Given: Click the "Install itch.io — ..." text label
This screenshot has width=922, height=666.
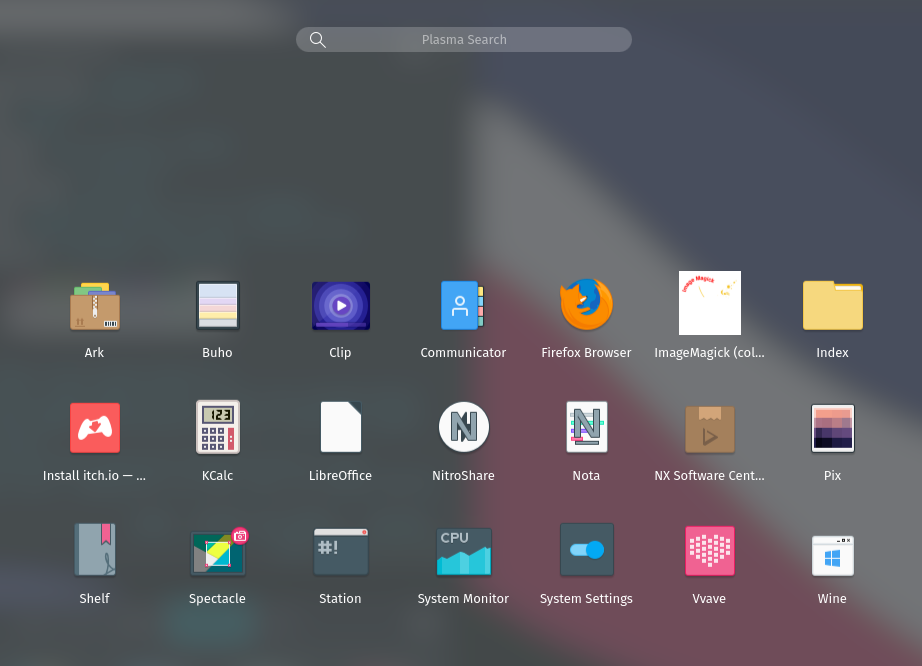Looking at the screenshot, I should (x=95, y=476).
